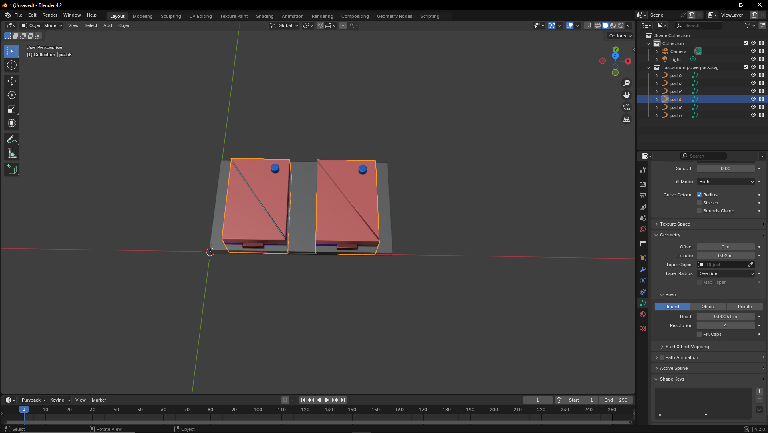Collapse the Geometry panel

click(x=670, y=235)
